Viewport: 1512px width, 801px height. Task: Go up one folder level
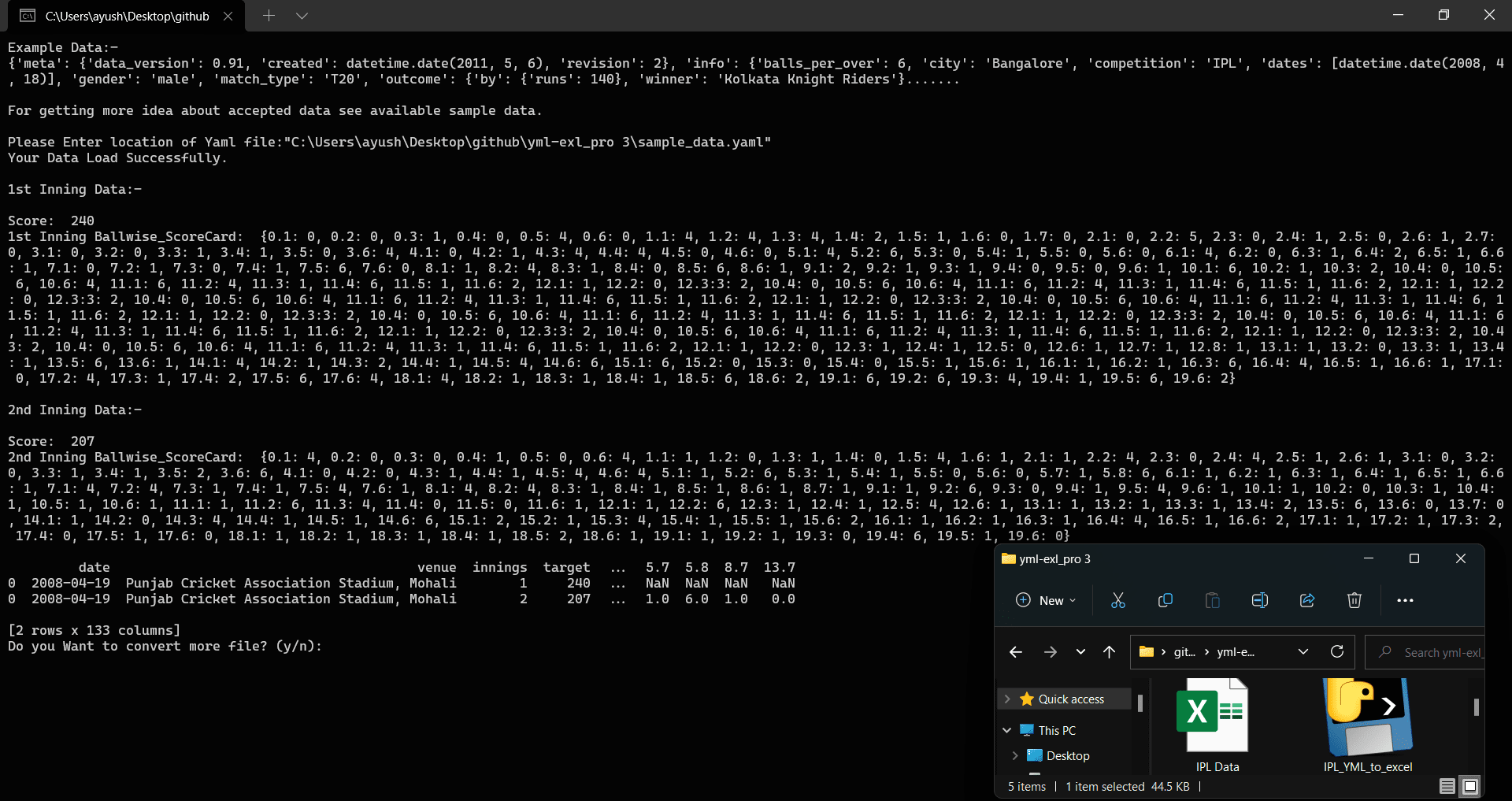coord(1109,651)
